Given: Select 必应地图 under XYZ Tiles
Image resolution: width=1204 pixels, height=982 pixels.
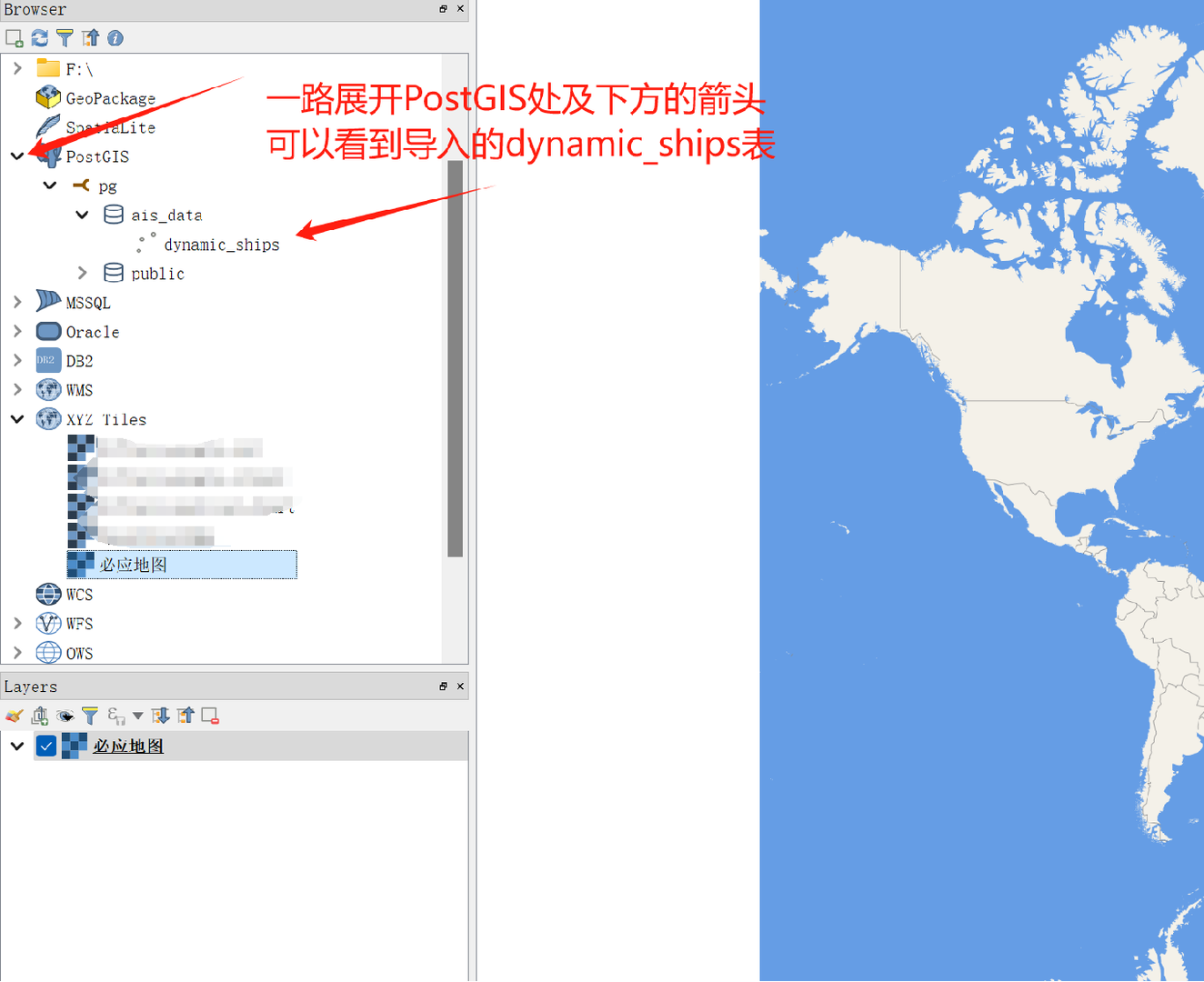Looking at the screenshot, I should [182, 565].
